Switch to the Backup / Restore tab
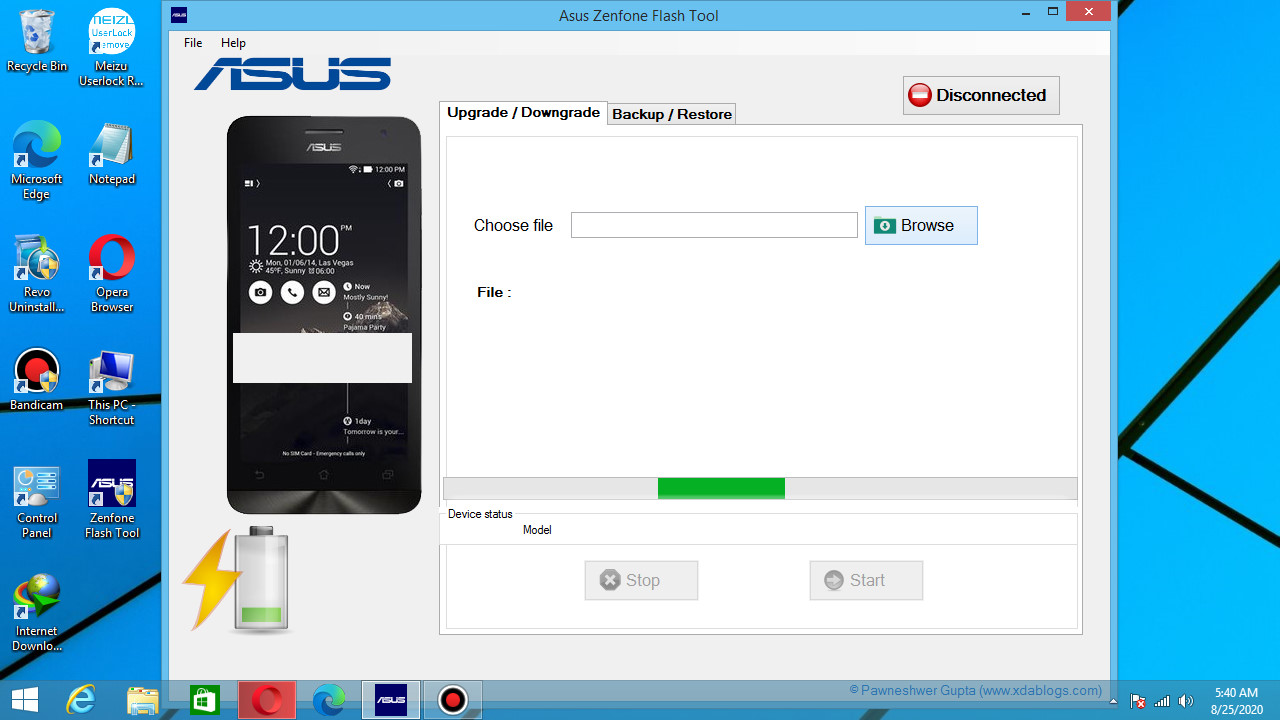 (671, 114)
